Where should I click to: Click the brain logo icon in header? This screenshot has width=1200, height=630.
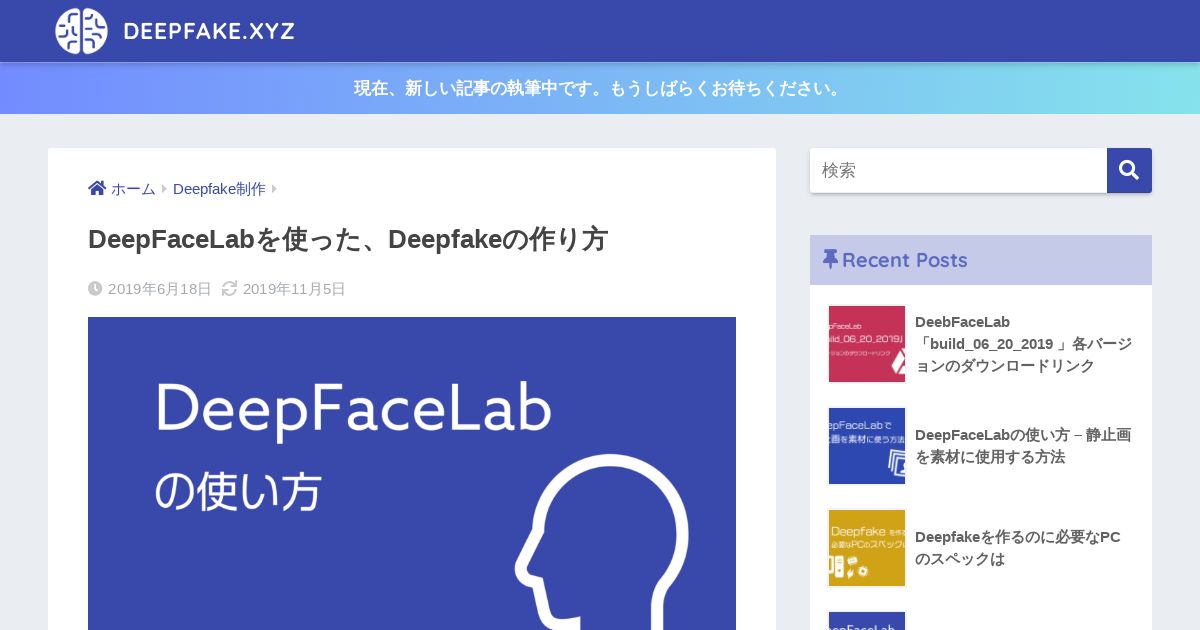[x=81, y=31]
